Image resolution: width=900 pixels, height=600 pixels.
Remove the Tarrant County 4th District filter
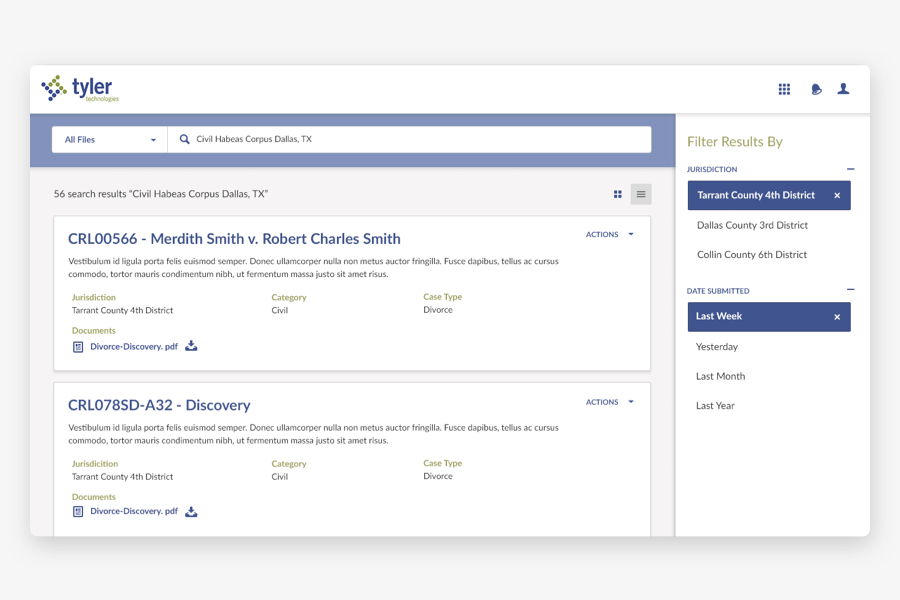[x=837, y=195]
